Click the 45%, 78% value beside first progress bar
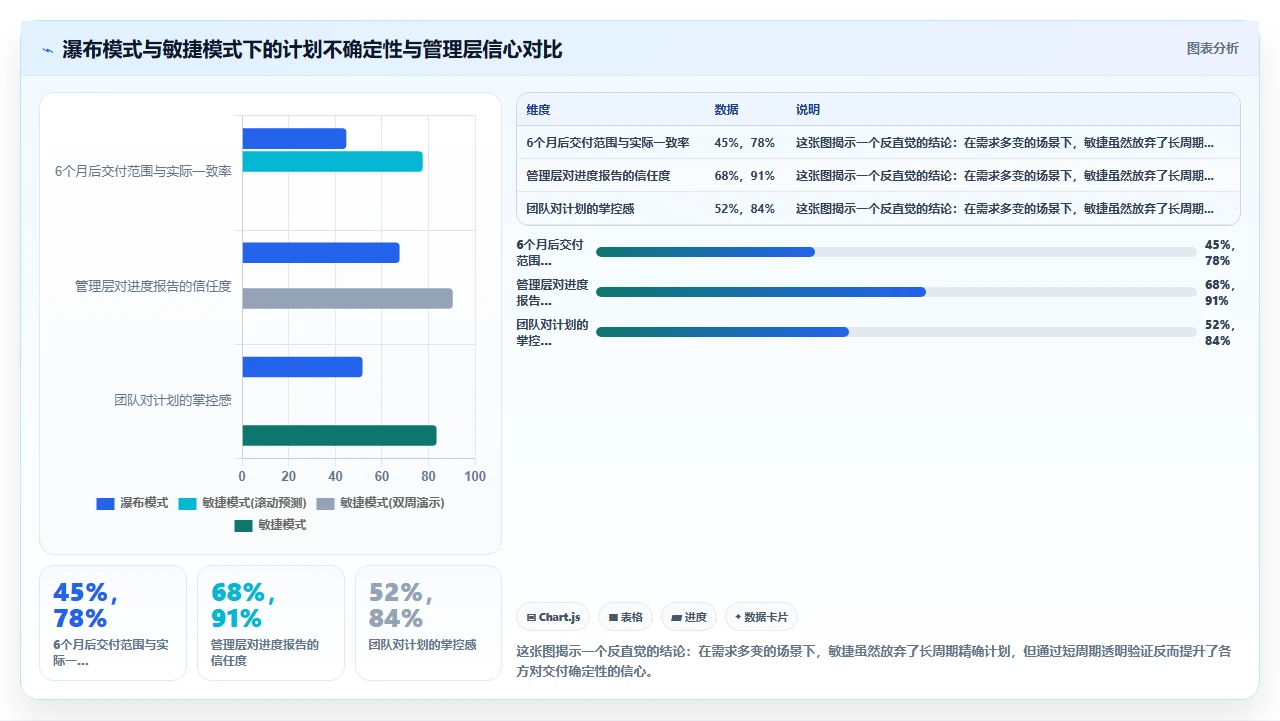 point(1221,252)
